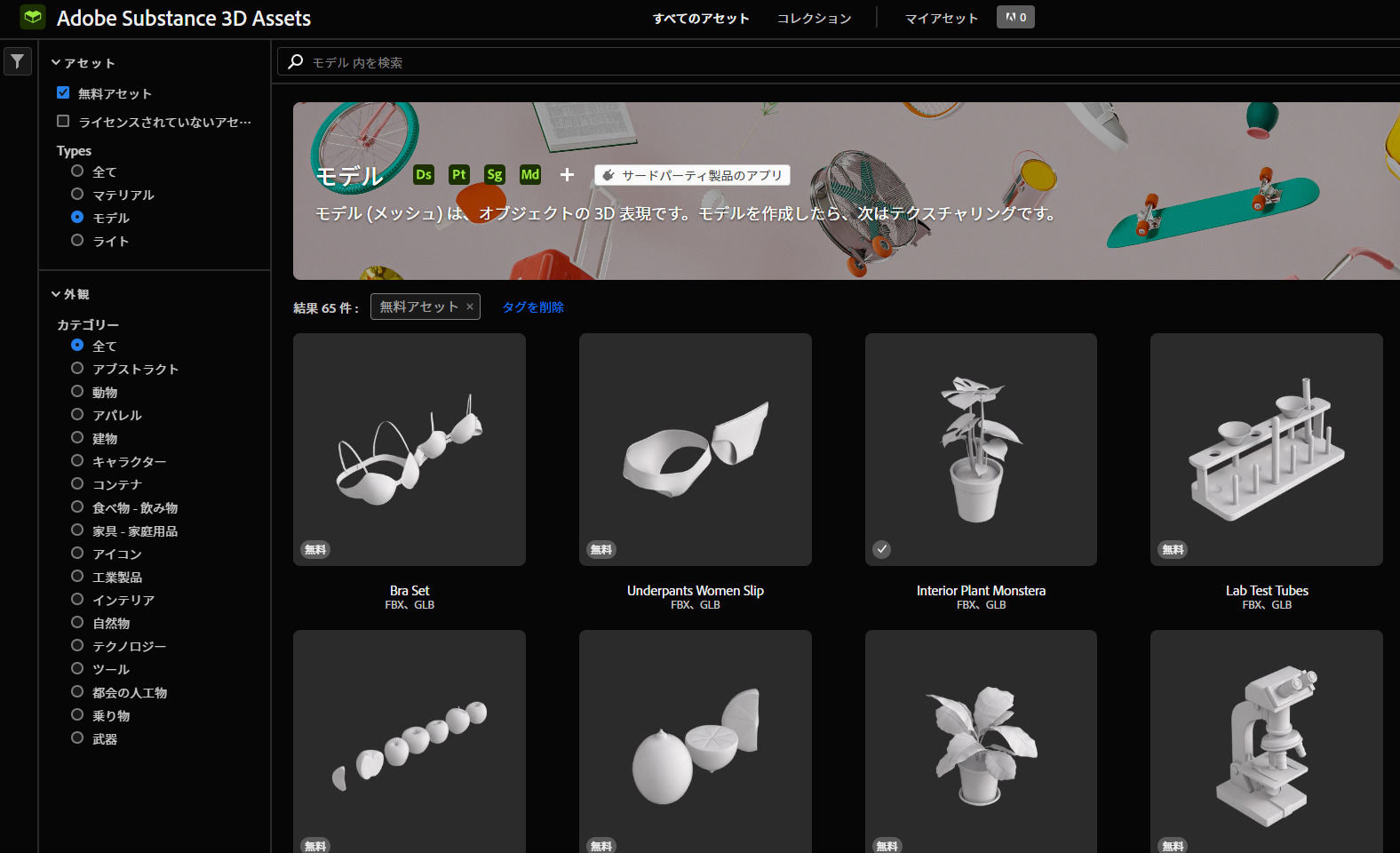This screenshot has width=1400, height=853.
Task: Click the タグを削除 link
Action: coord(533,307)
